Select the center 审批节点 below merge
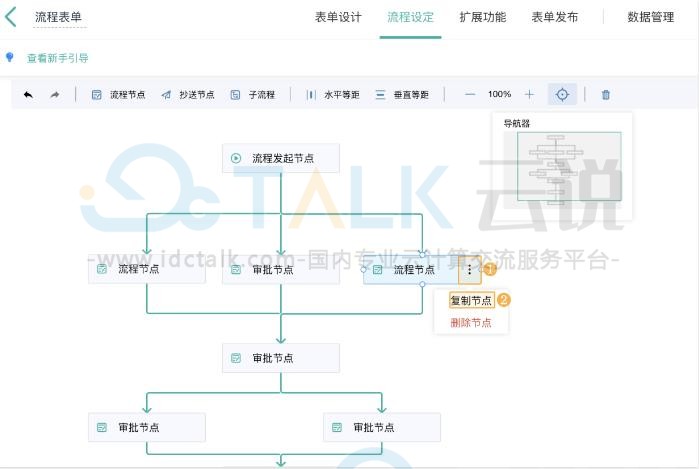 [281, 358]
